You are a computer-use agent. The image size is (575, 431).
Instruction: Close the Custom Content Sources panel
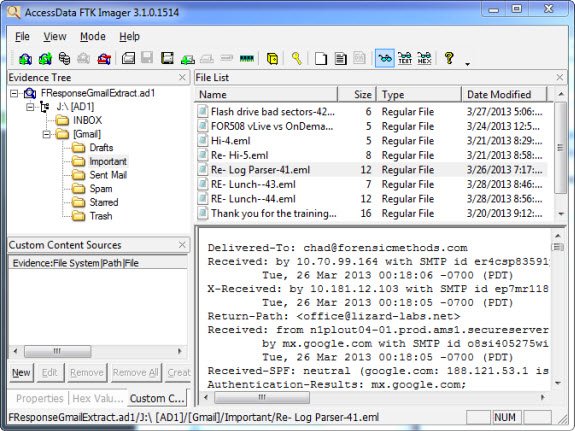point(182,245)
